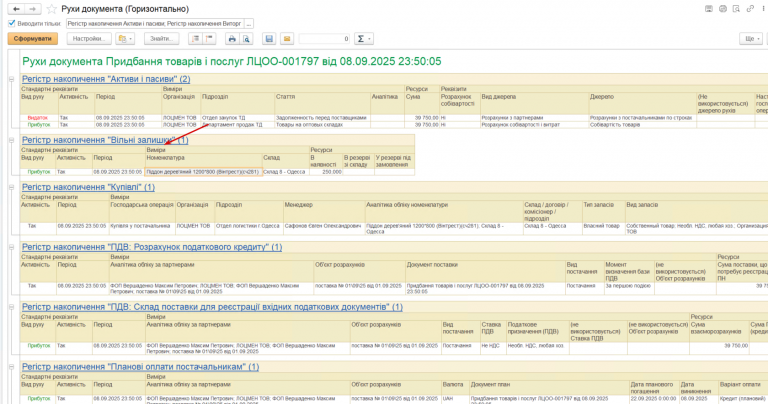768x404 pixels.
Task: Collapse 'ПДВ: Склад поставки' register group
Action: point(12,307)
